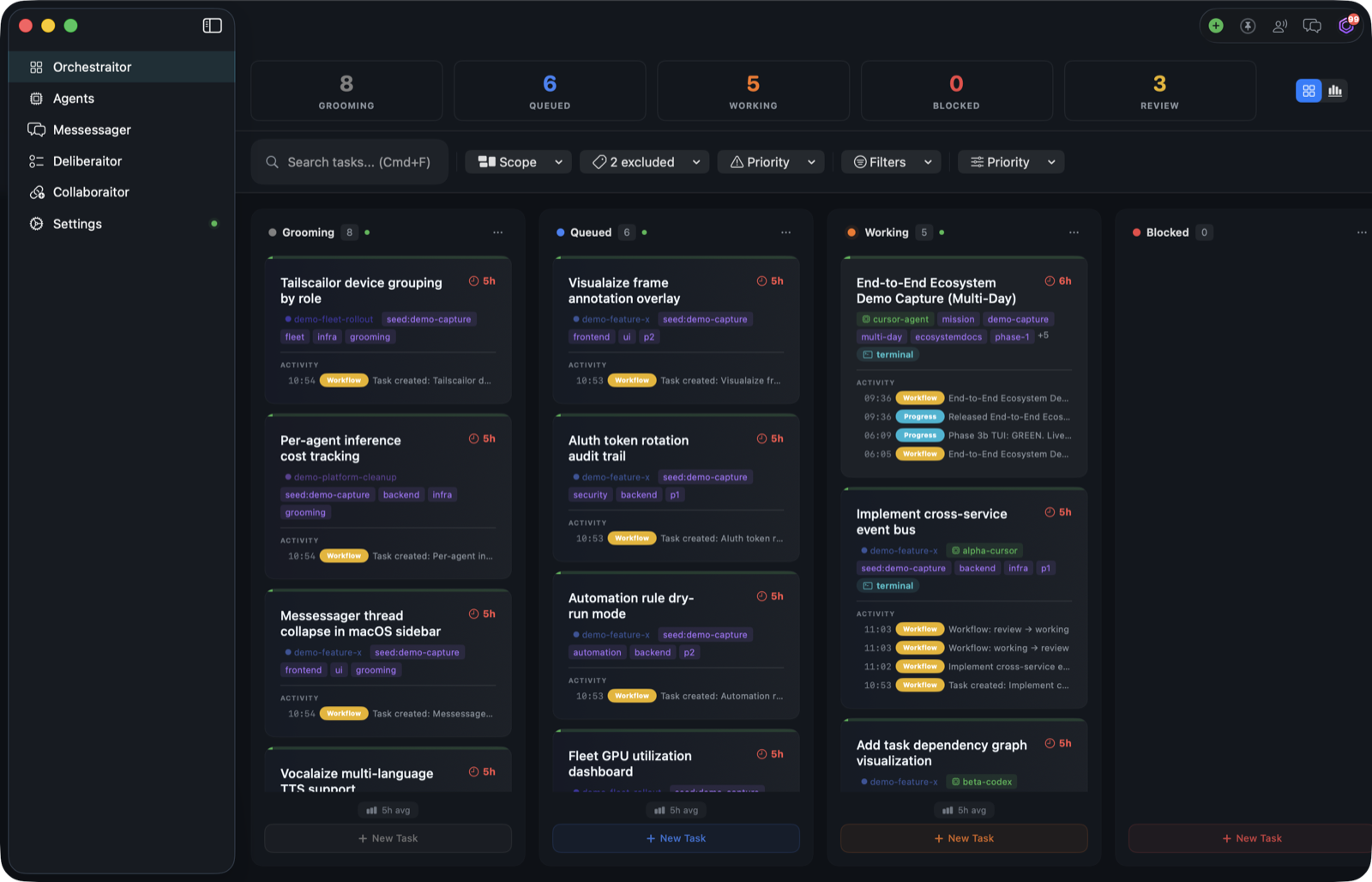The width and height of the screenshot is (1372, 882).
Task: Open the voice speaker person icon
Action: [x=1279, y=26]
